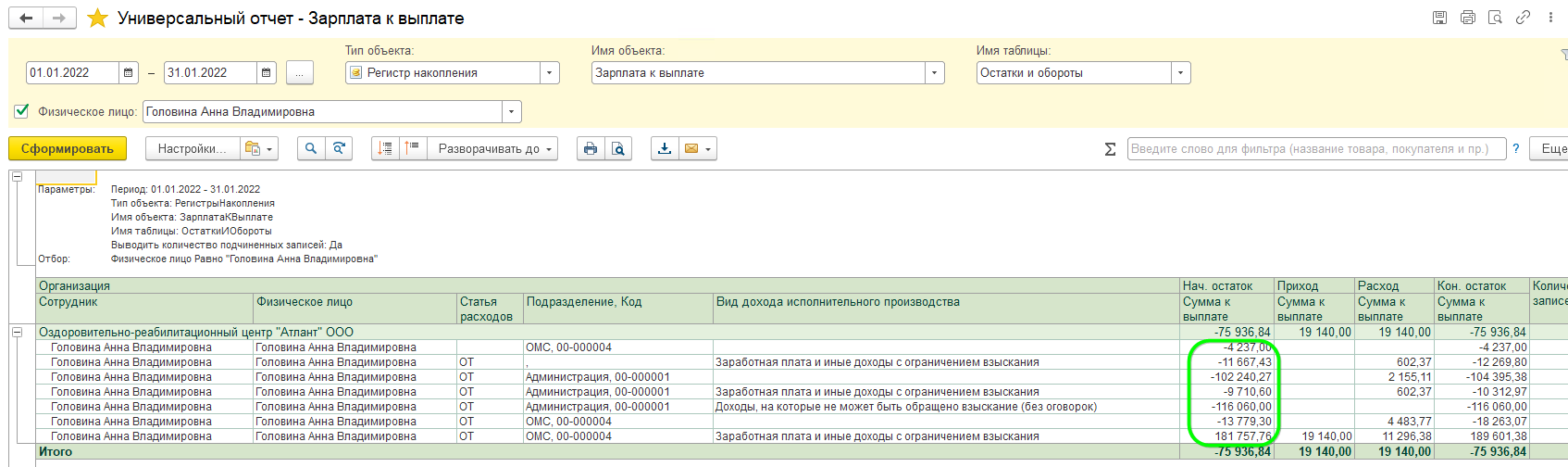Collapse the parameters section expander
Viewport: 1568px width, 467px height.
pos(17,176)
